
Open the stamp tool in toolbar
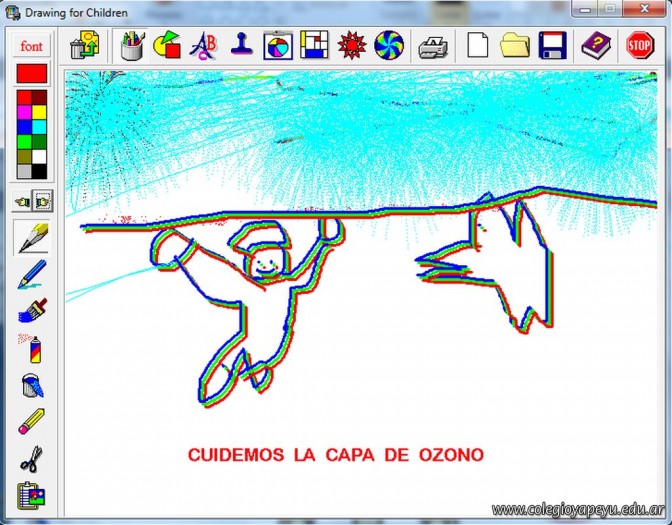pos(241,44)
